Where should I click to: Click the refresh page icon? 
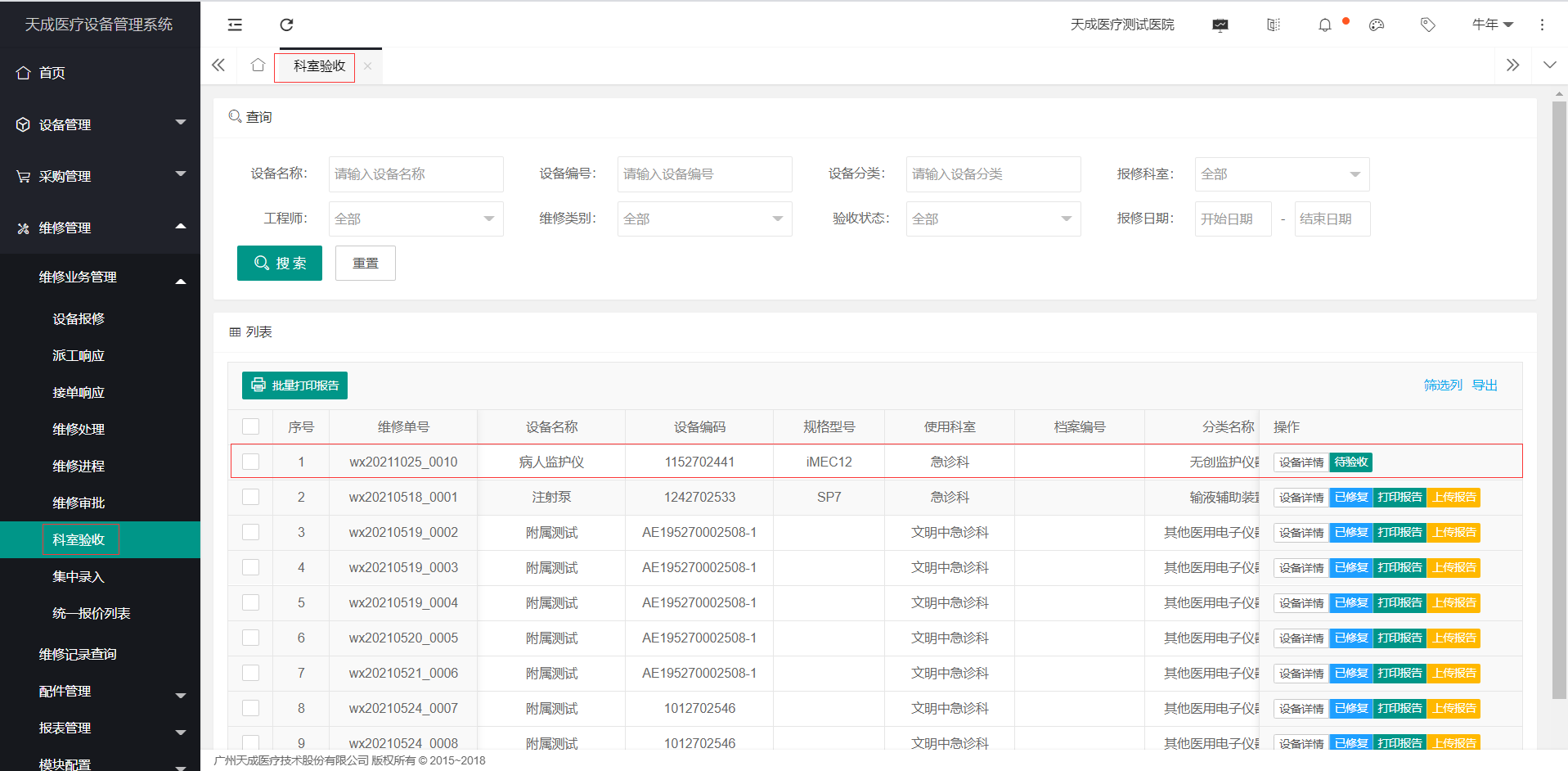(x=286, y=25)
